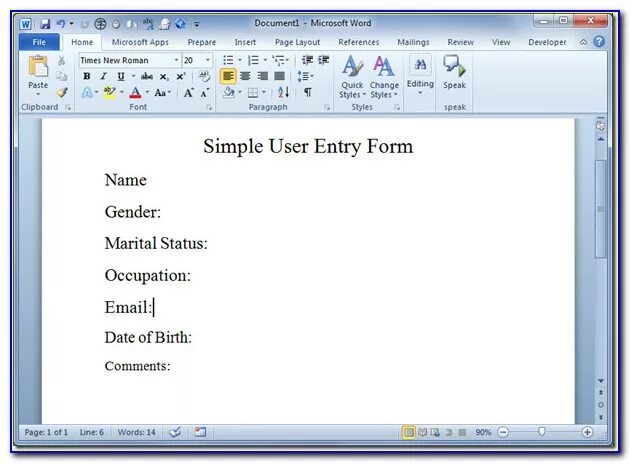Open line spacing dropdown
This screenshot has width=631, height=464.
[x=305, y=76]
